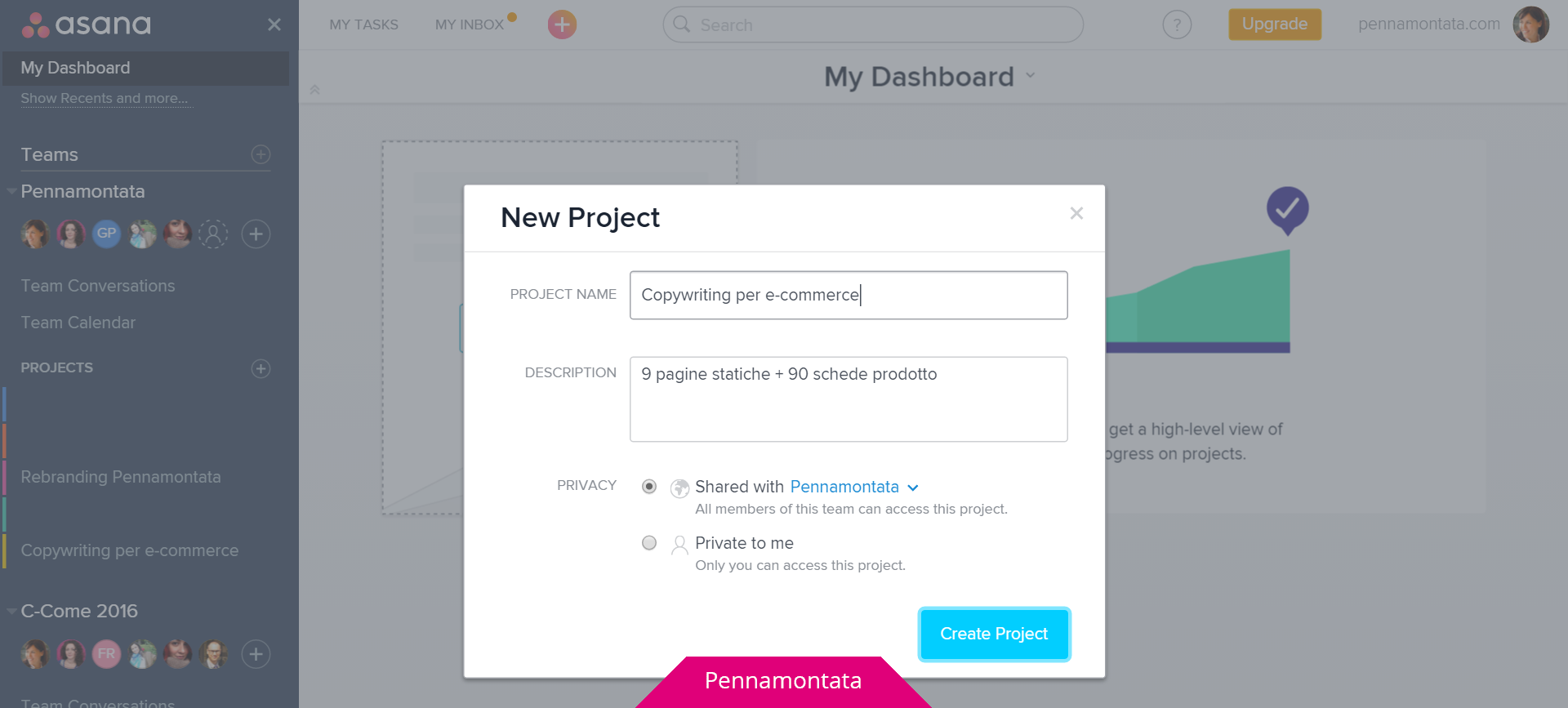The height and width of the screenshot is (708, 1568).
Task: Click the plus icon beside Teams
Action: tap(261, 154)
